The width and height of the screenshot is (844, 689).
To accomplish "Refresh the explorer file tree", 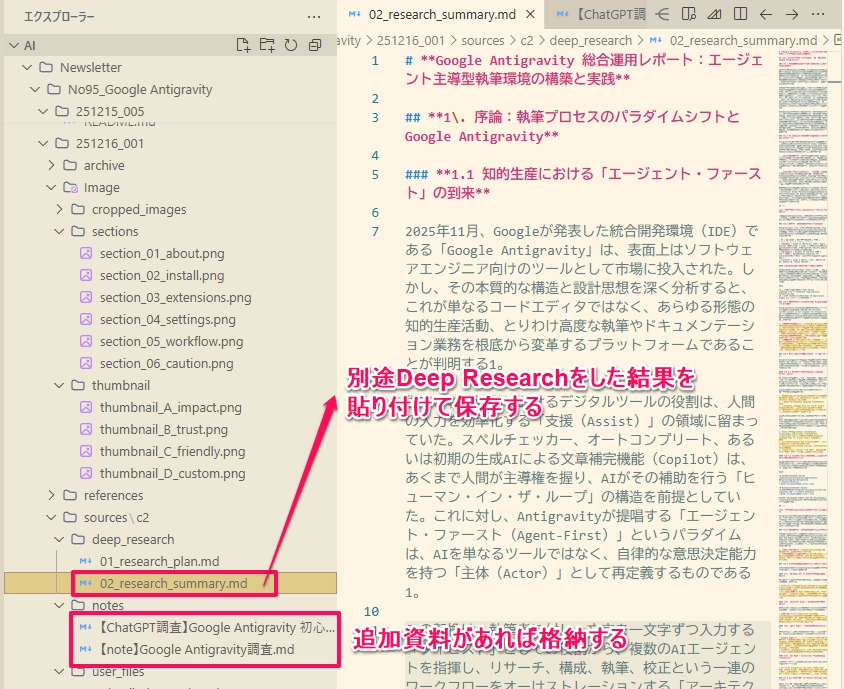I will click(291, 45).
